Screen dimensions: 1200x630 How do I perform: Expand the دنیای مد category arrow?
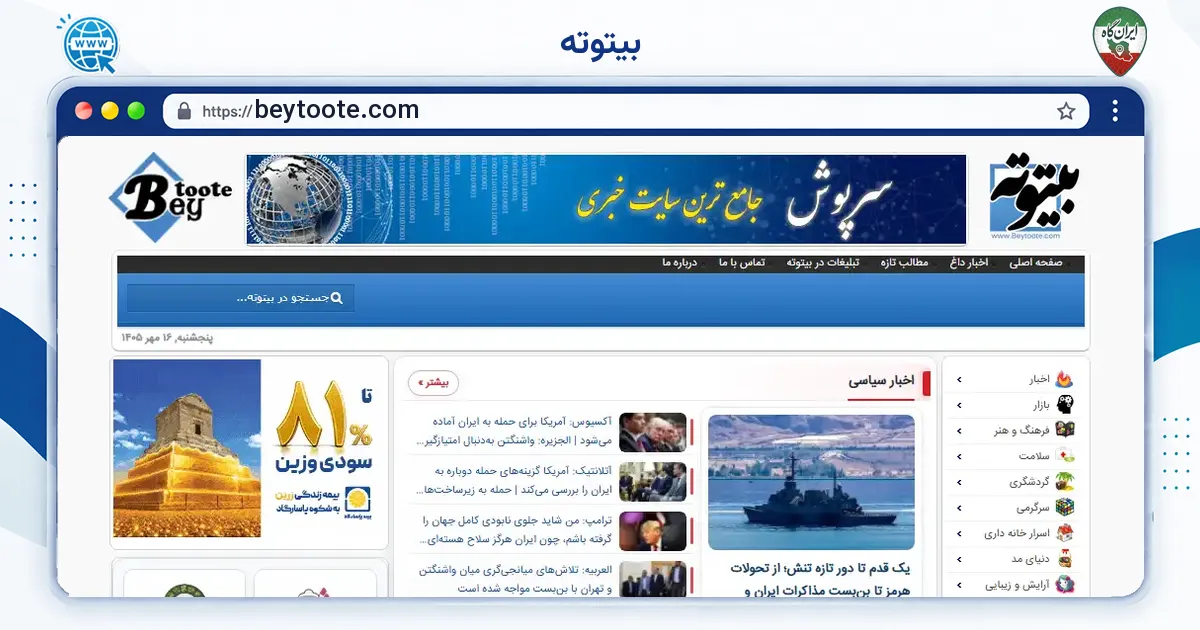959,561
